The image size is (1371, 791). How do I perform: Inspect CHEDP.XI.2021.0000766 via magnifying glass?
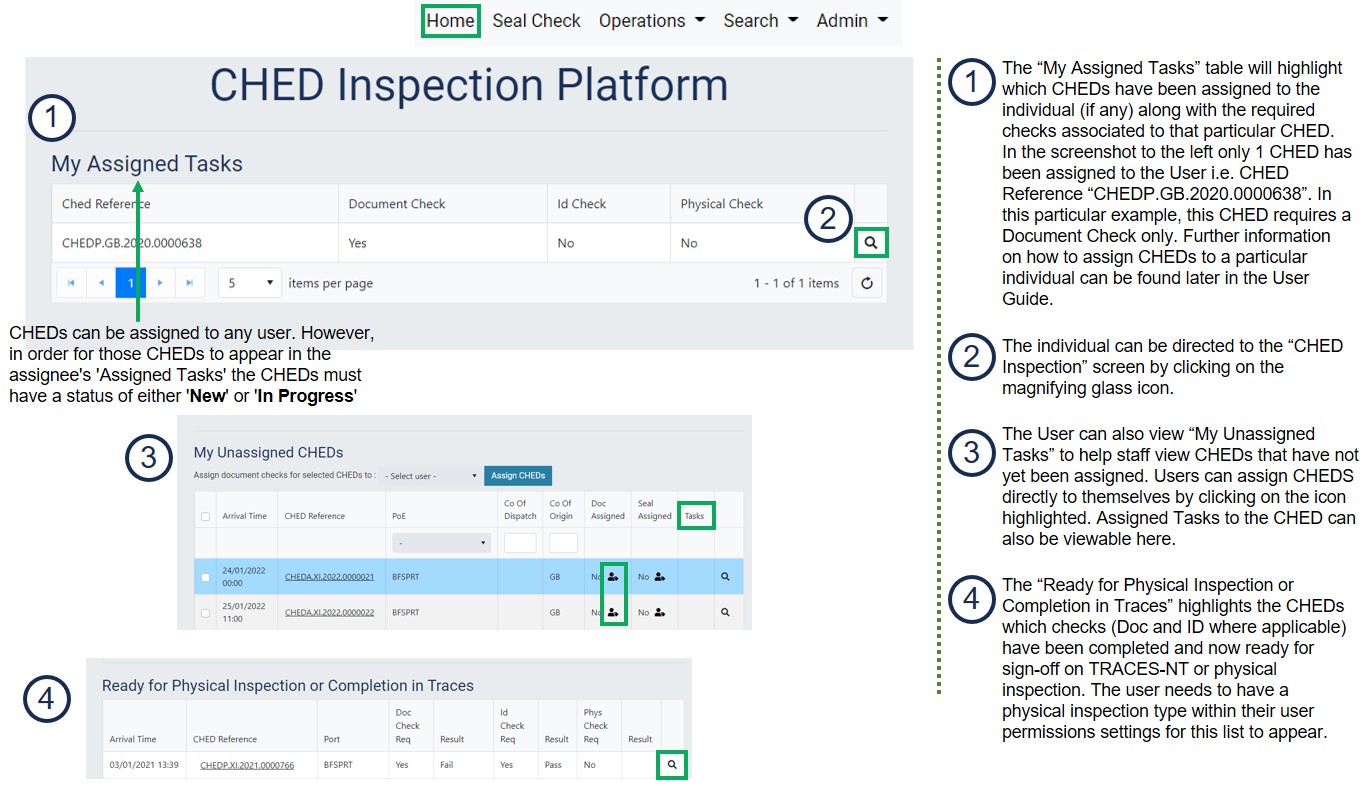pos(672,765)
